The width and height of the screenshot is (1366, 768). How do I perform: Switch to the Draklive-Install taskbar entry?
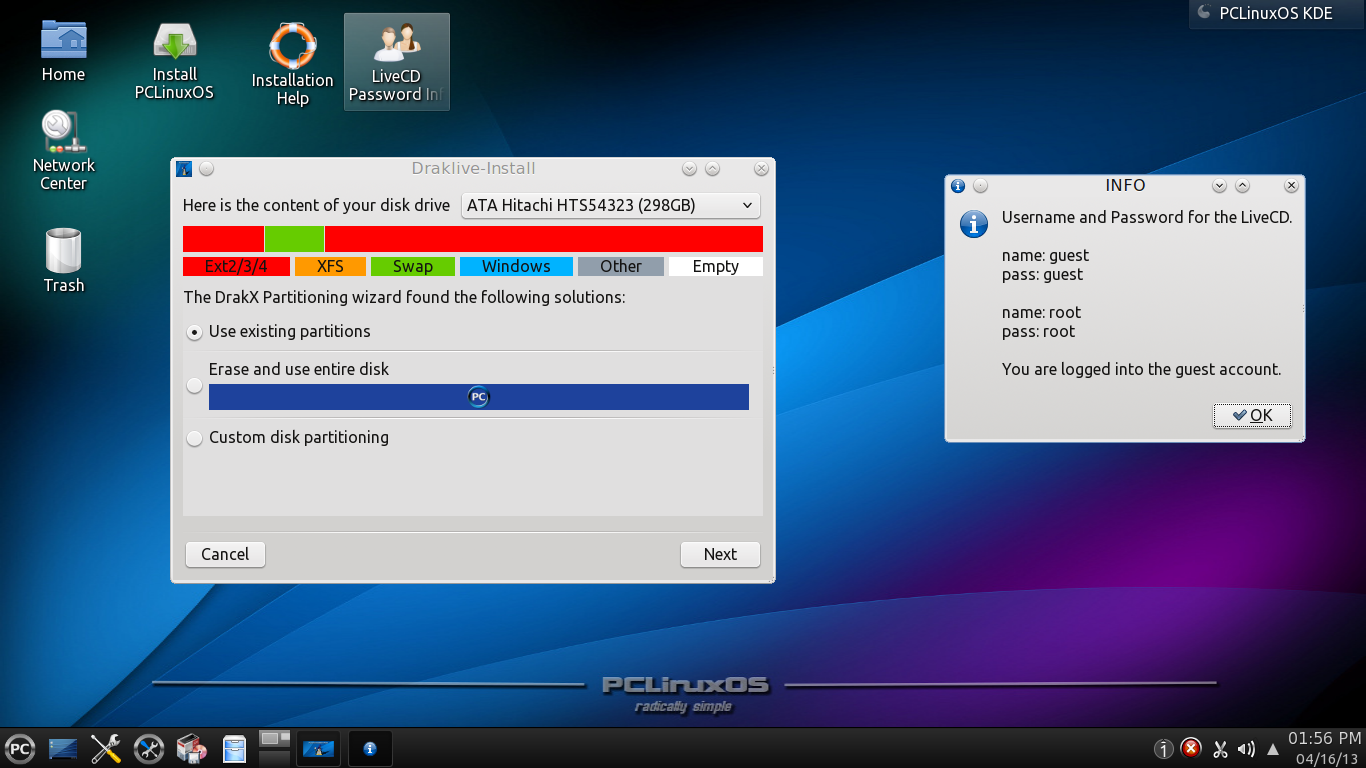[318, 748]
